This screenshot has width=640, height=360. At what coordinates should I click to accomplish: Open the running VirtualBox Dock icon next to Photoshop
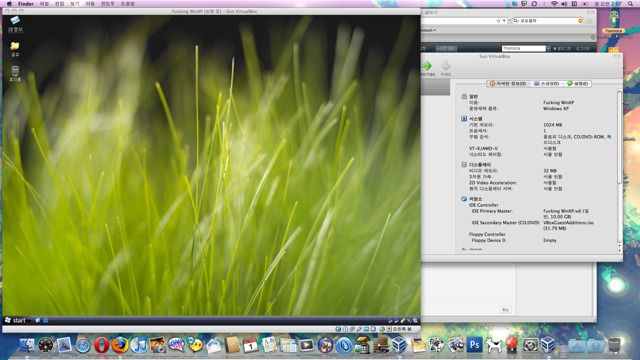(x=548, y=345)
